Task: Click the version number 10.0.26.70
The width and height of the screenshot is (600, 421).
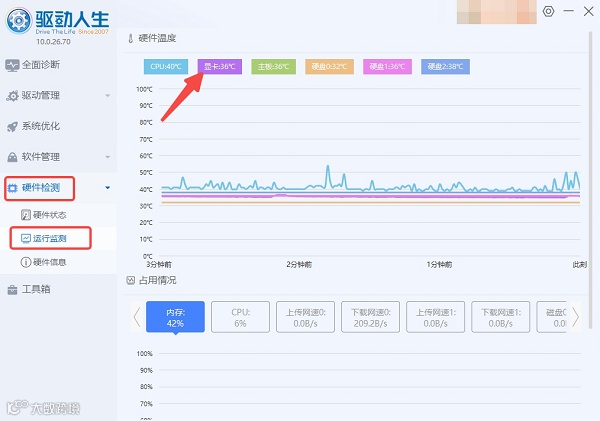Action: pos(53,42)
